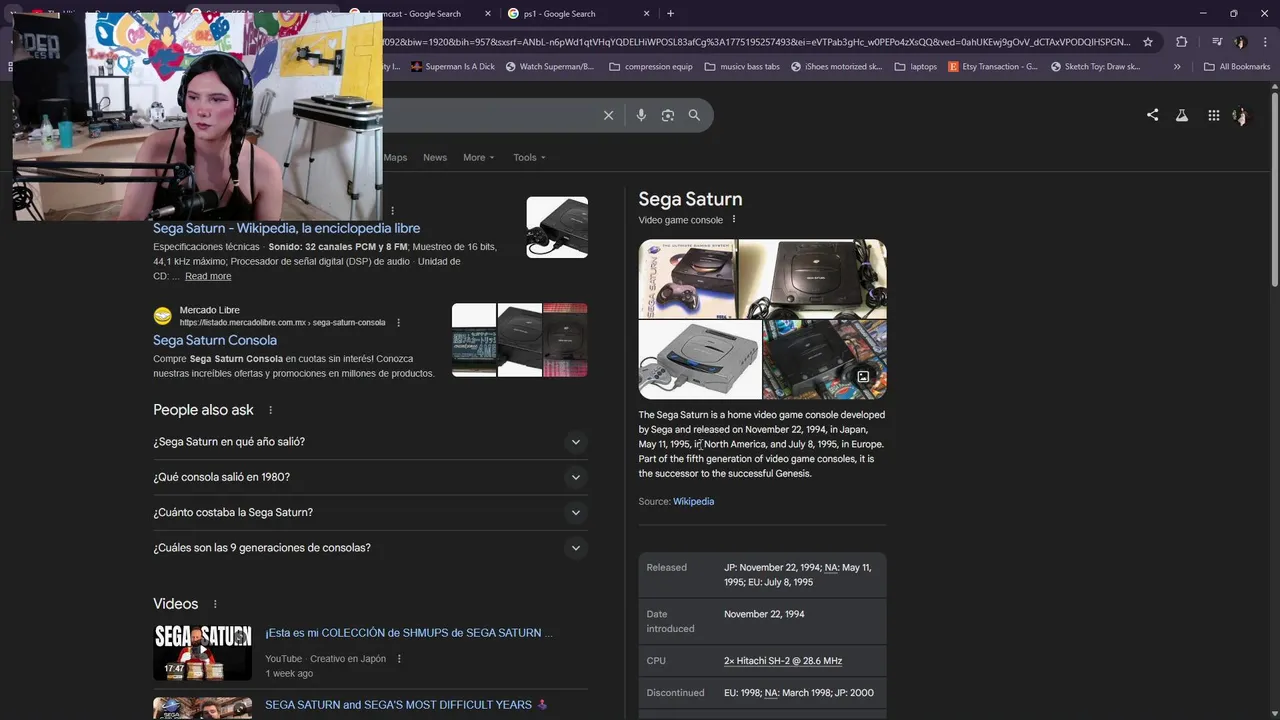
Task: Expand '¿Sega Saturn en qué año salió?' question
Action: (x=370, y=442)
